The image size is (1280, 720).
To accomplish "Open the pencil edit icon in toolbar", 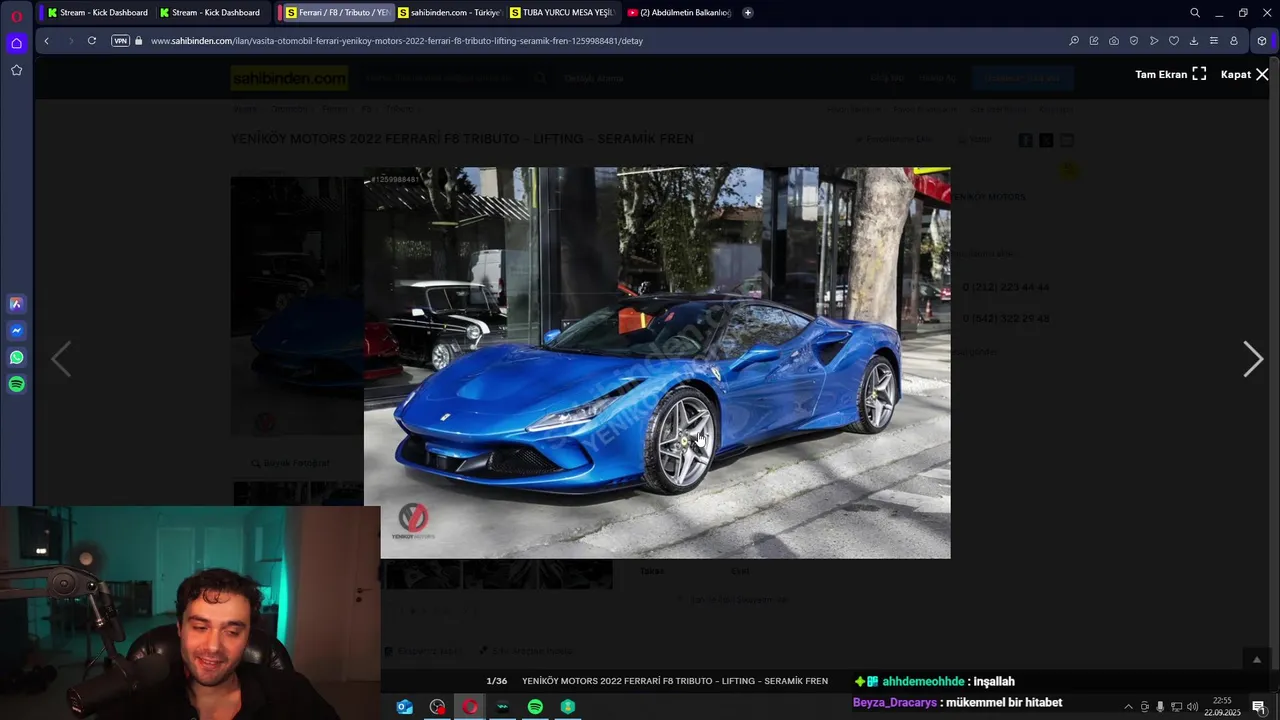I will tap(1094, 41).
